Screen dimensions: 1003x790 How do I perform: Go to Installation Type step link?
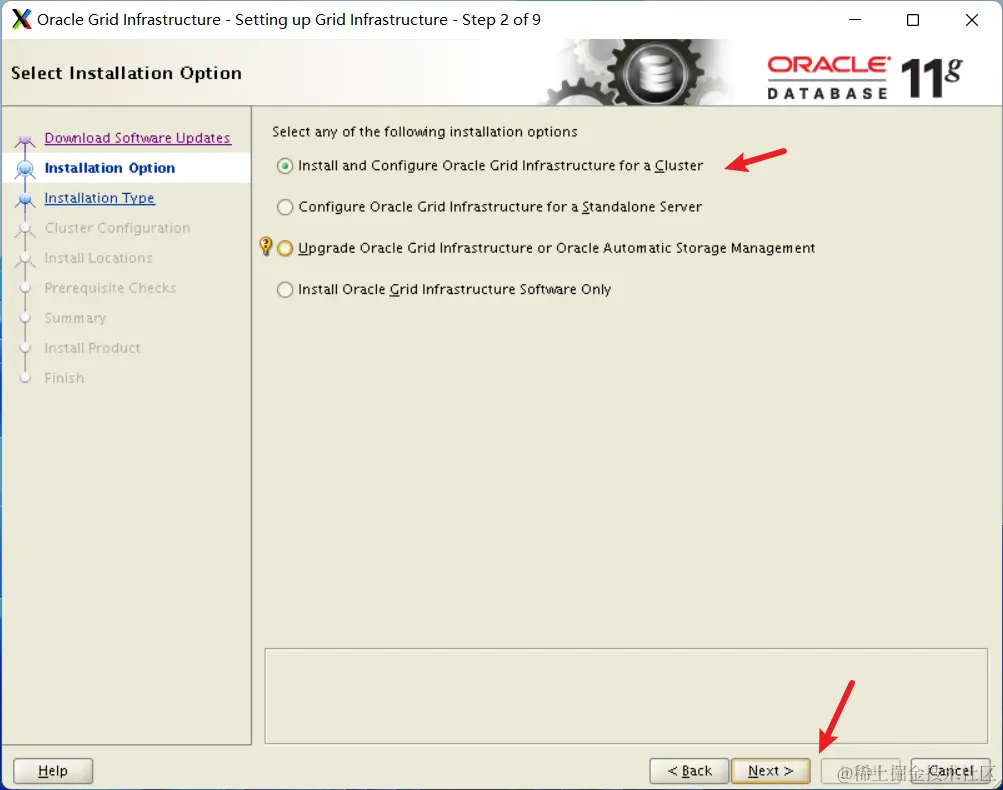[x=99, y=198]
